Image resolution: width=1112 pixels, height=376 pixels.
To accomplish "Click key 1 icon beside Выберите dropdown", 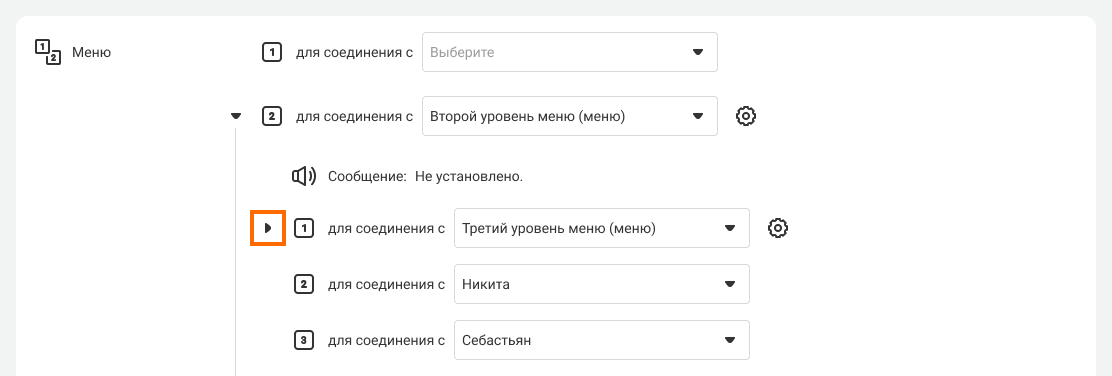I will [x=272, y=52].
